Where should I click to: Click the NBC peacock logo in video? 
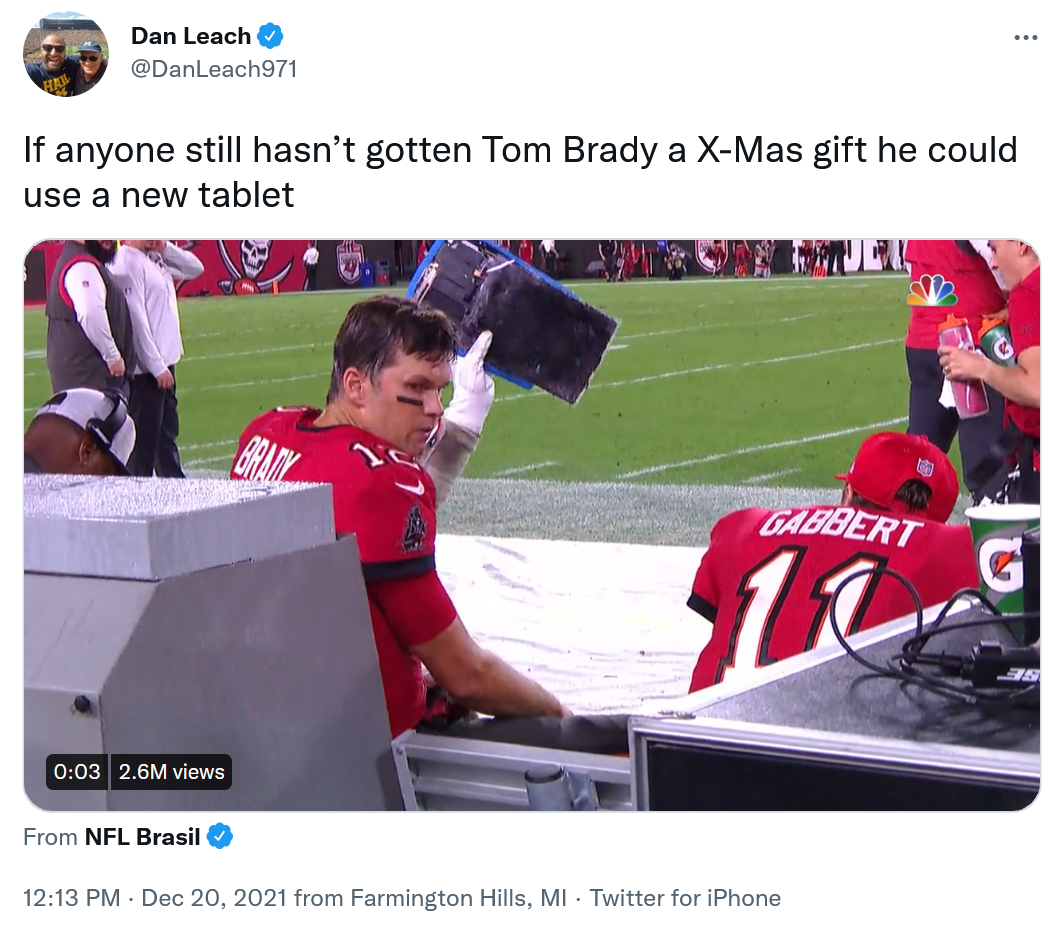(x=932, y=291)
